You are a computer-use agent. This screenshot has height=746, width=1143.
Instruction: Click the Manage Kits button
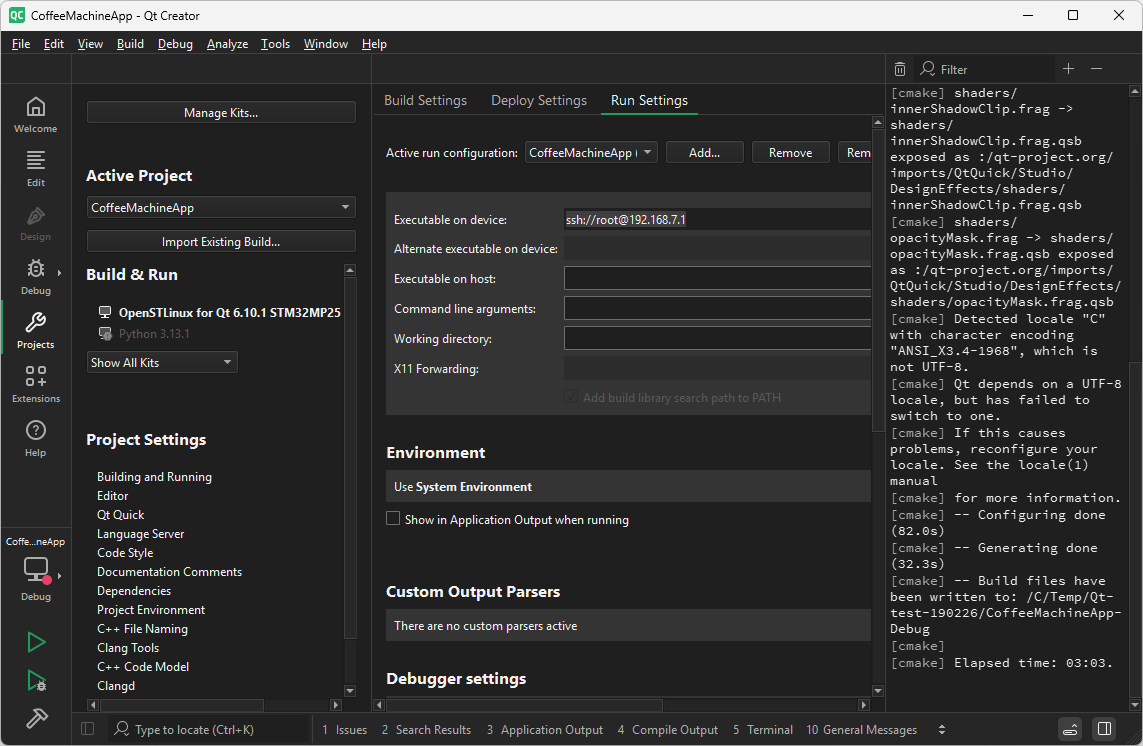coord(220,111)
